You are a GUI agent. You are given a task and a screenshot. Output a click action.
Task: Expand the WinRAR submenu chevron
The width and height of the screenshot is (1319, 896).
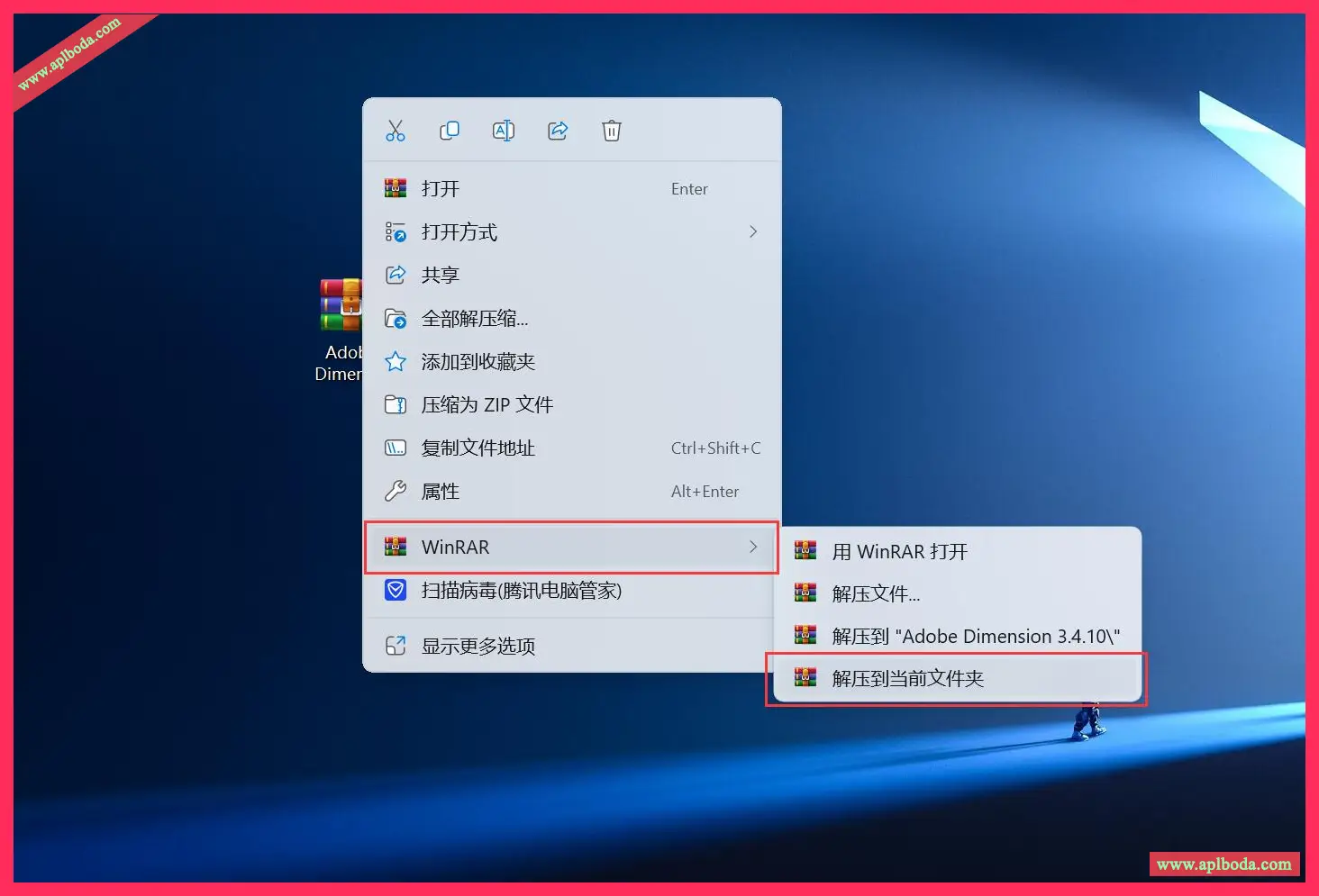point(752,547)
